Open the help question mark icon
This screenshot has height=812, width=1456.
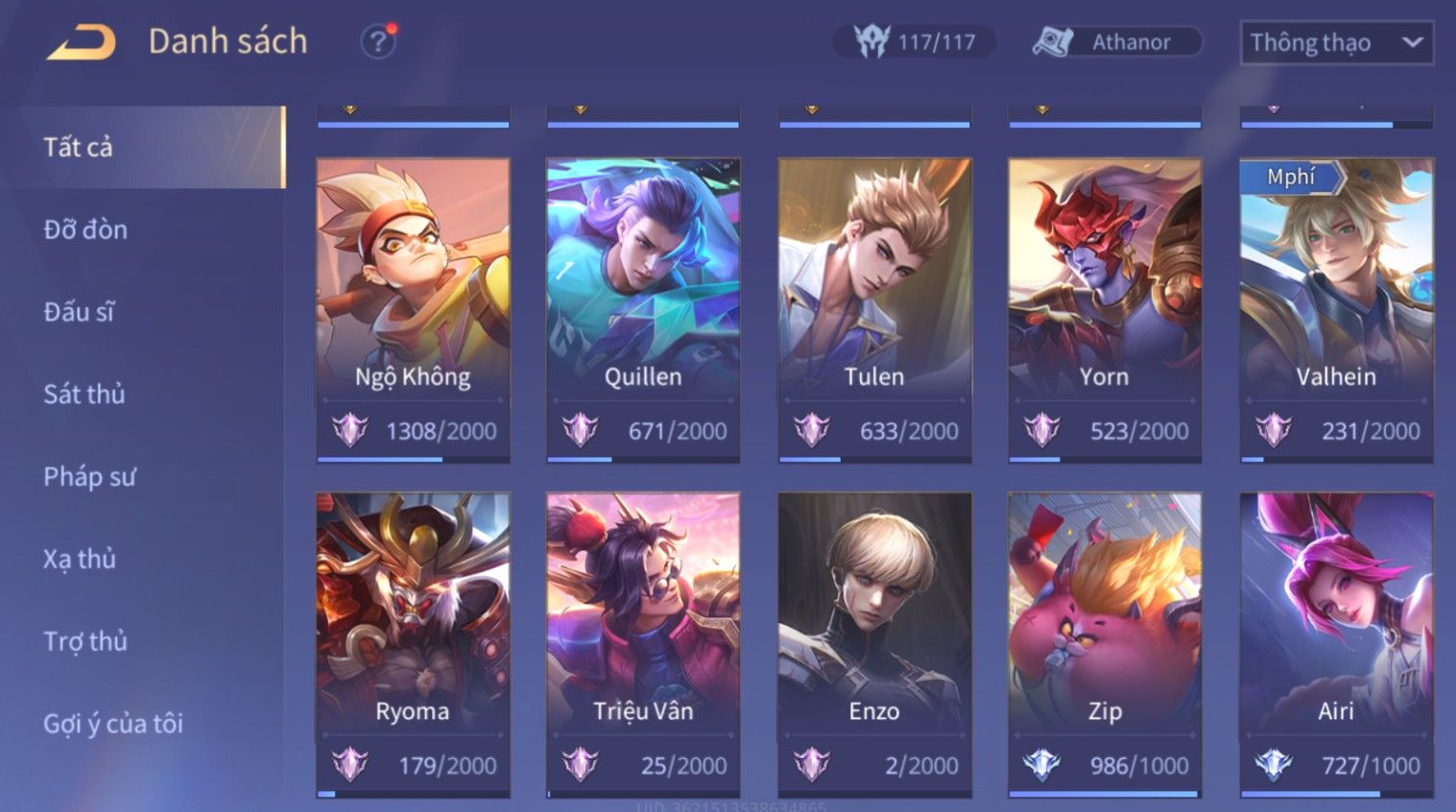click(x=378, y=41)
